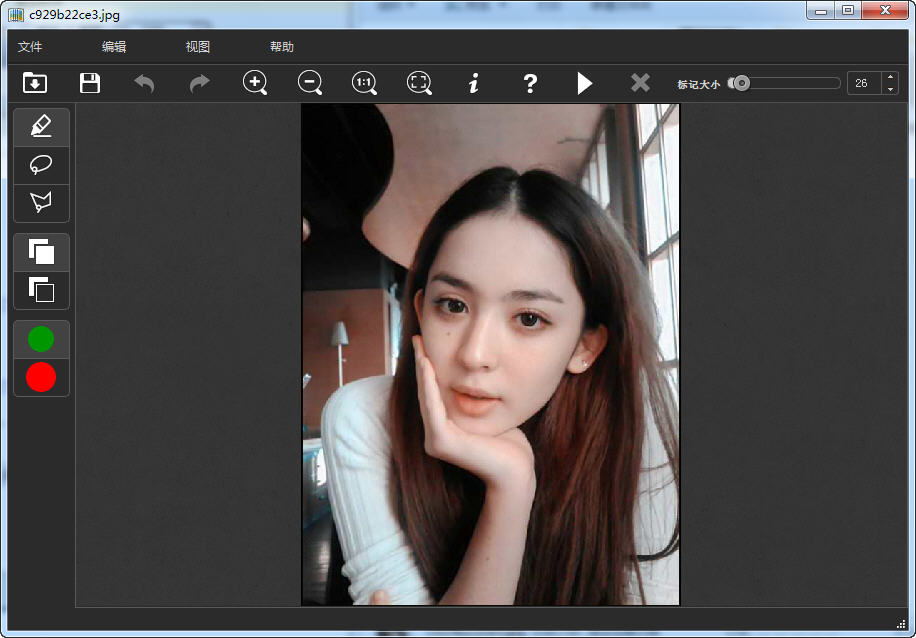Open the info icon in the toolbar

click(x=474, y=83)
